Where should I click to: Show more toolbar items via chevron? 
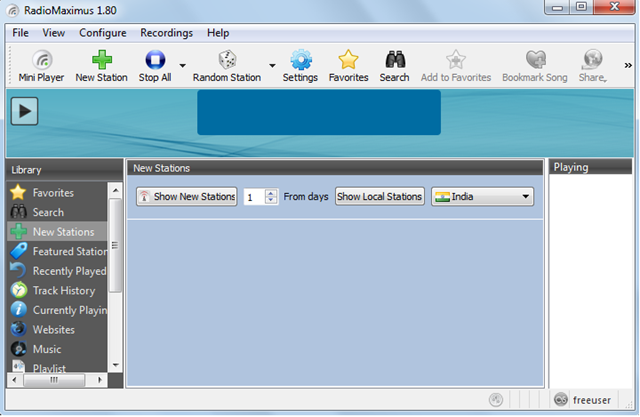[628, 65]
